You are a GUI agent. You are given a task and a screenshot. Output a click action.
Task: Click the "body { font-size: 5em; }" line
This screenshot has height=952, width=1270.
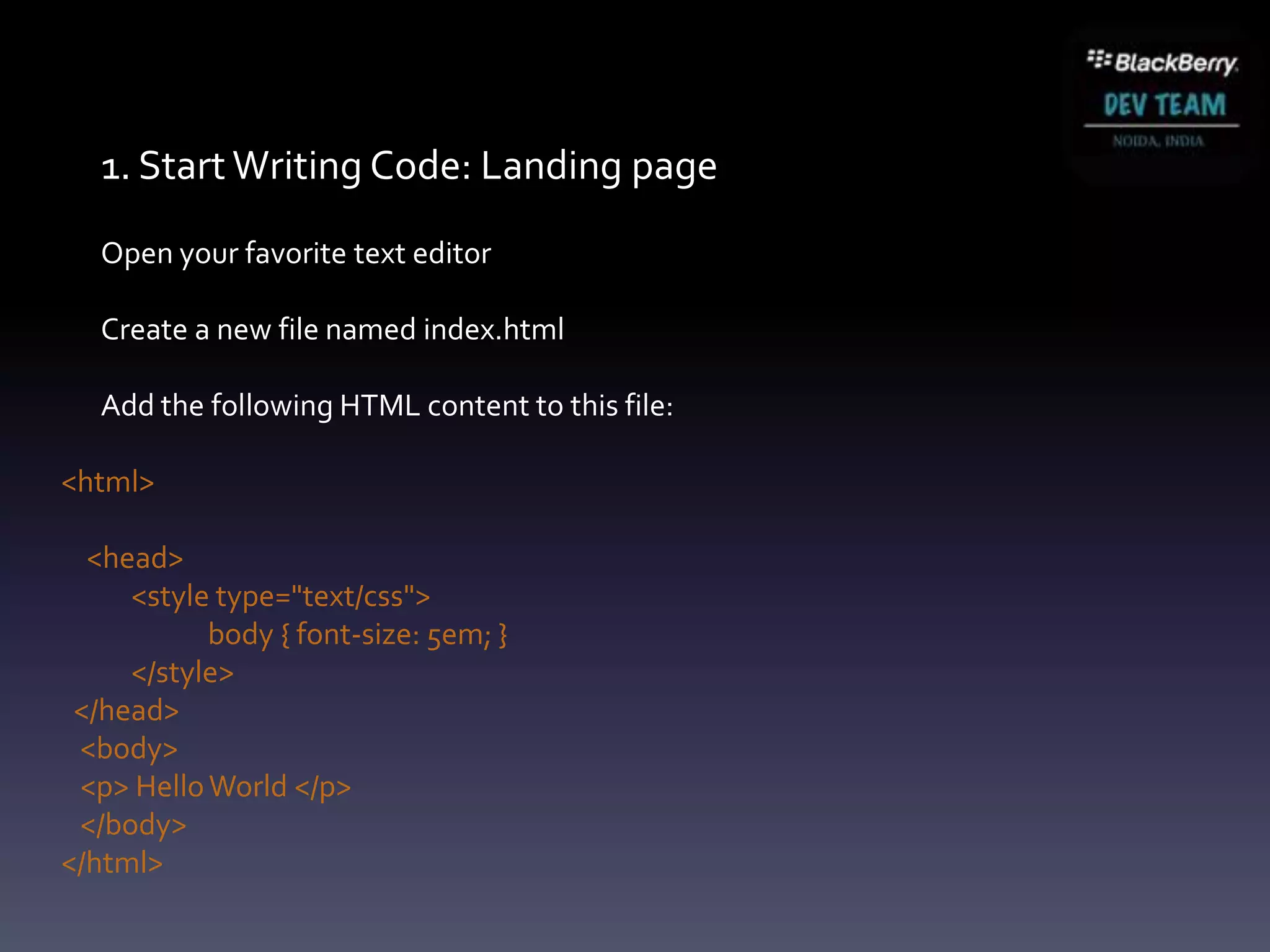click(358, 635)
